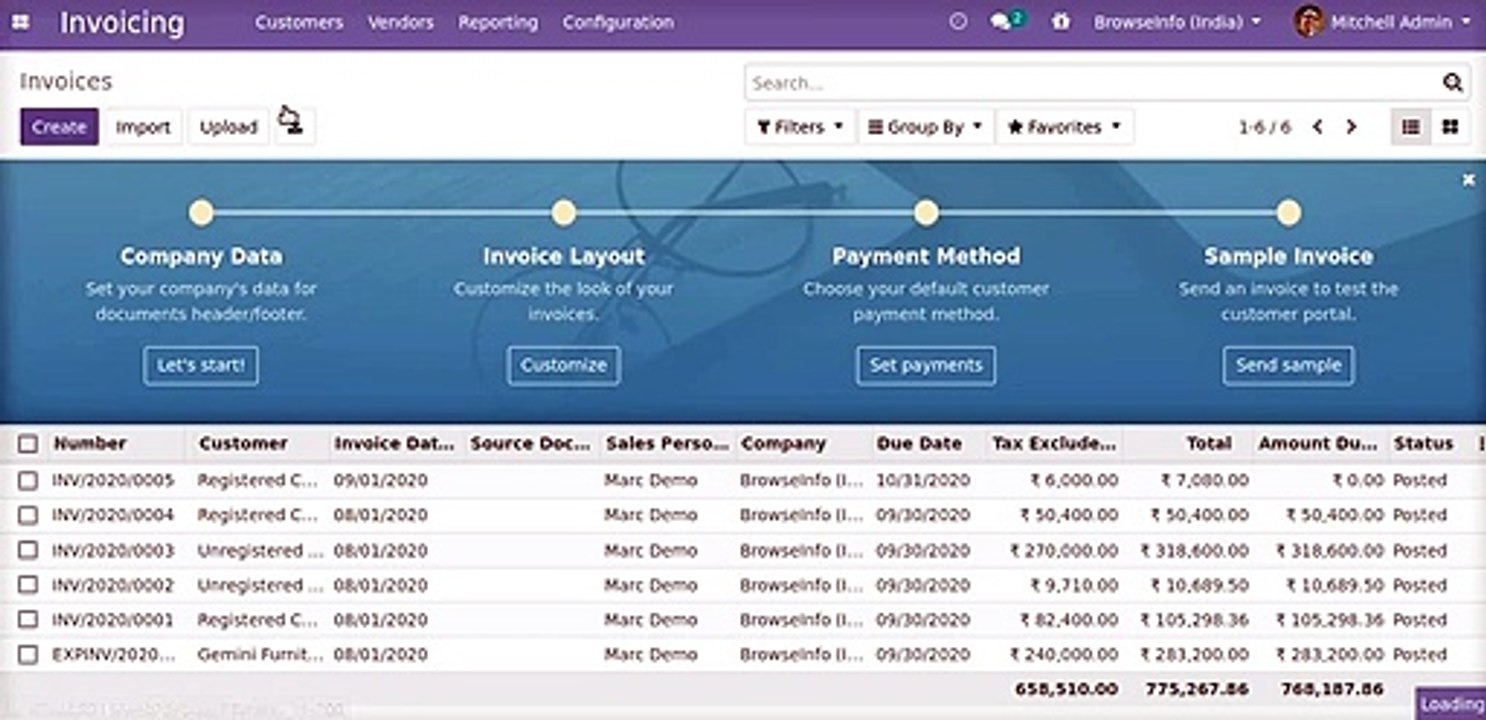Toggle select-all invoices checkbox
Viewport: 1486px width, 720px height.
point(28,444)
